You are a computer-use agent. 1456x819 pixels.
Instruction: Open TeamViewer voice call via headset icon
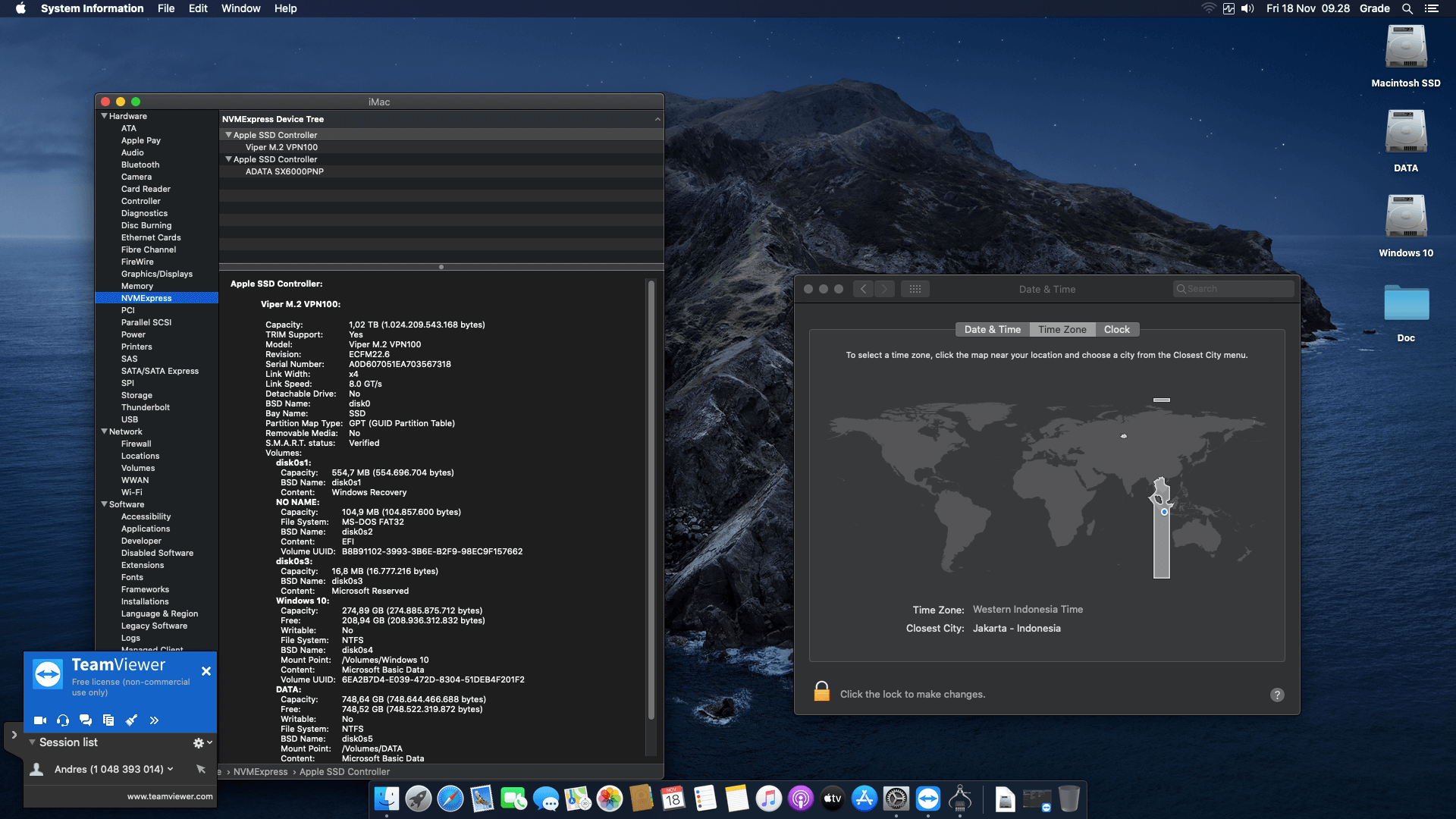tap(63, 720)
